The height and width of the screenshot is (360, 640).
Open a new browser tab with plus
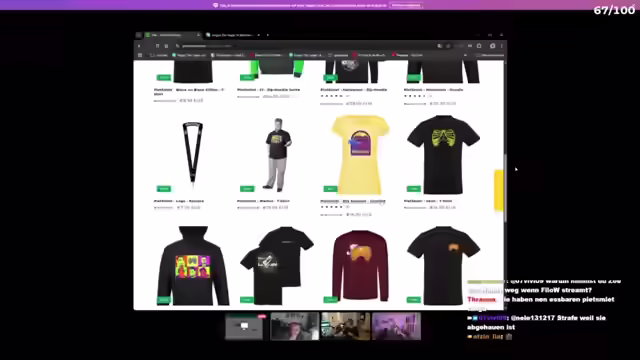coord(268,35)
